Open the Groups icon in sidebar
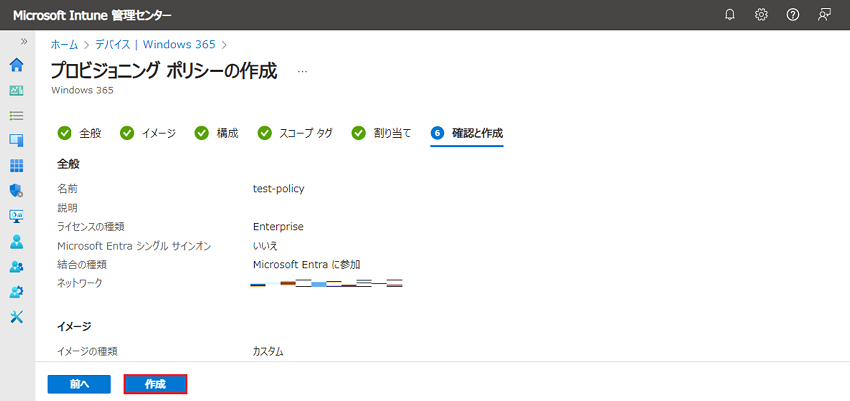This screenshot has height=401, width=850. 17,267
